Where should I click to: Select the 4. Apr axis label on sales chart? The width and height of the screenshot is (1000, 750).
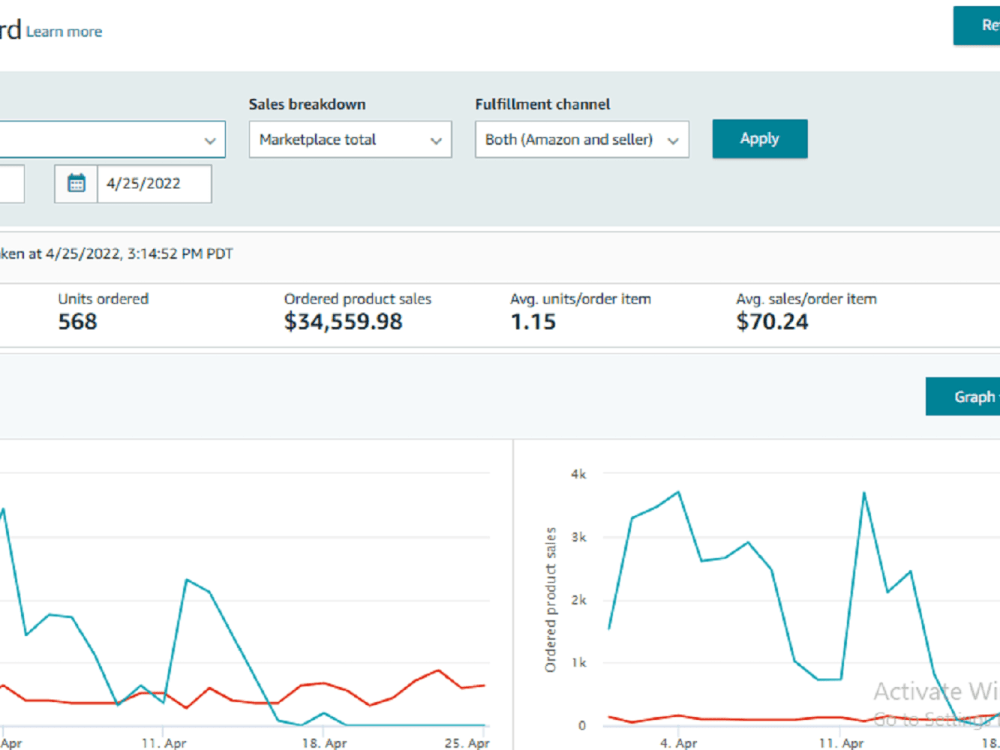678,743
